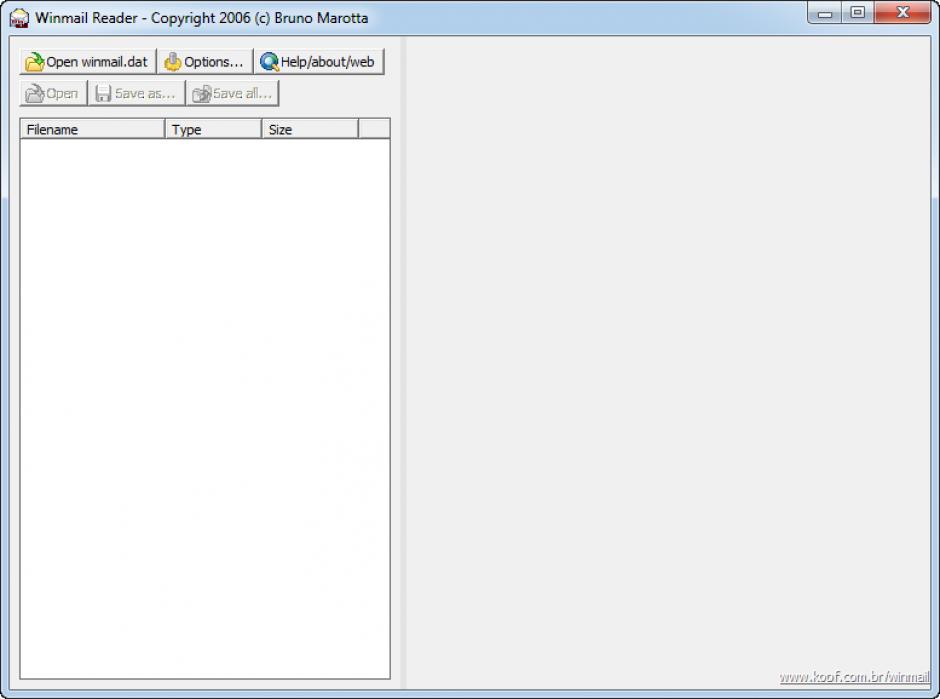Click the Winmail Reader title bar app icon
The image size is (940, 699).
[19, 18]
